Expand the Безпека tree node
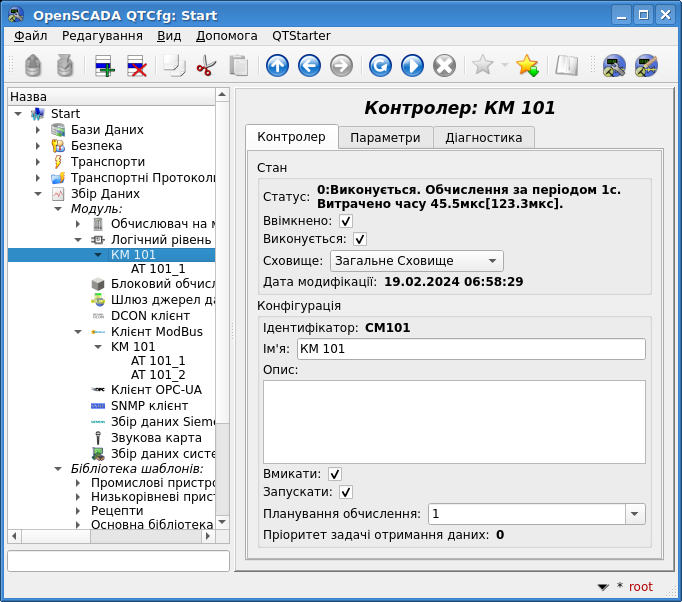Screen dimensions: 682x602 click(x=38, y=146)
